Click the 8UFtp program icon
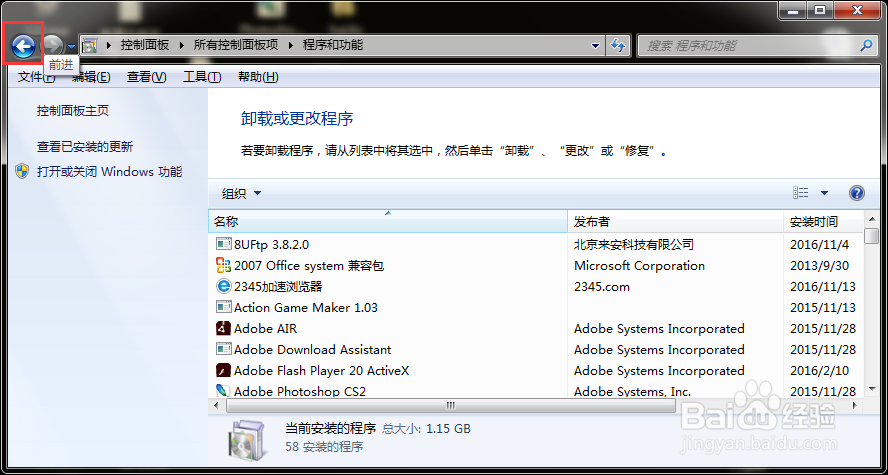 point(224,244)
